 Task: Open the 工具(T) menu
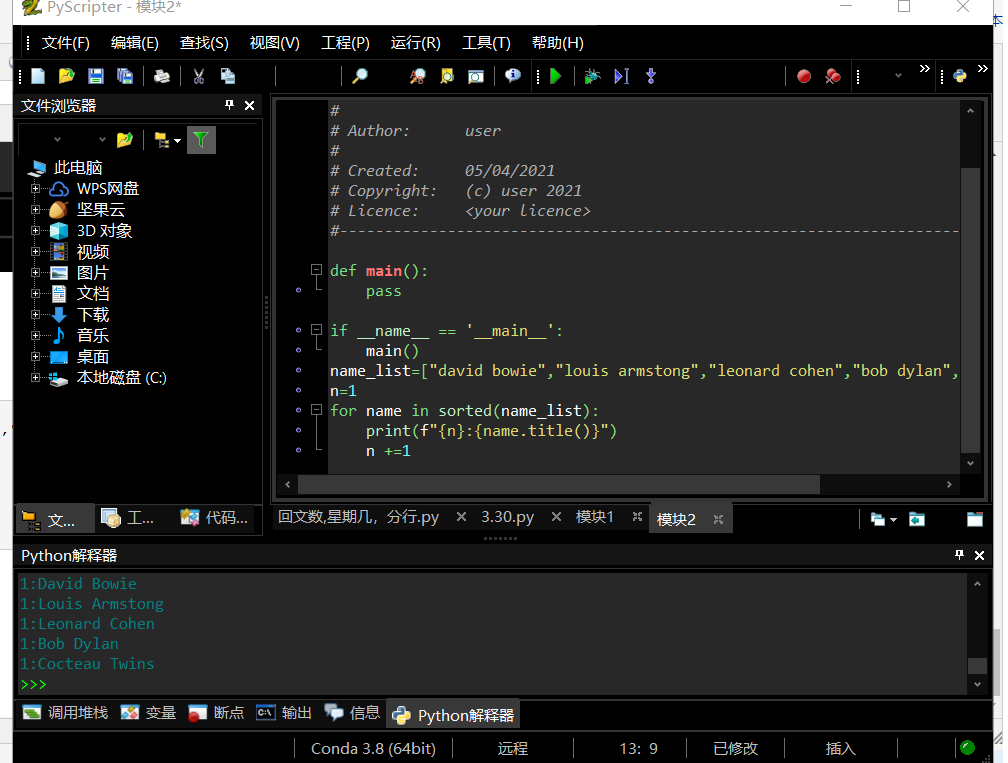pyautogui.click(x=486, y=43)
